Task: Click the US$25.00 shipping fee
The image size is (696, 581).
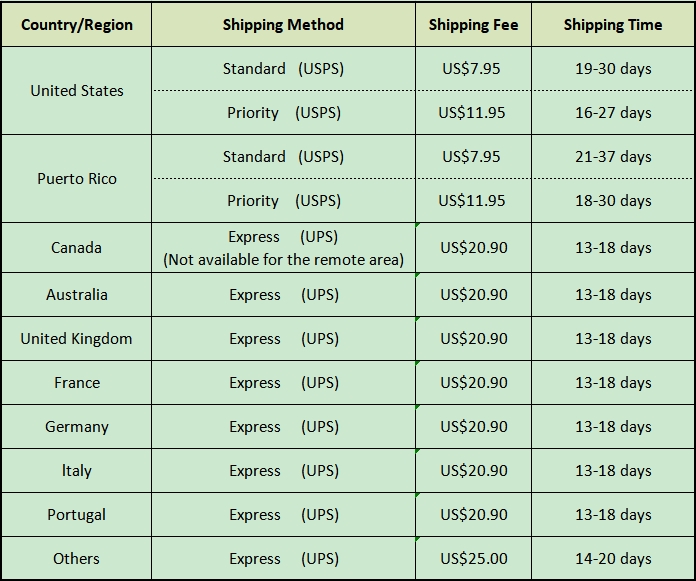Action: (x=473, y=559)
